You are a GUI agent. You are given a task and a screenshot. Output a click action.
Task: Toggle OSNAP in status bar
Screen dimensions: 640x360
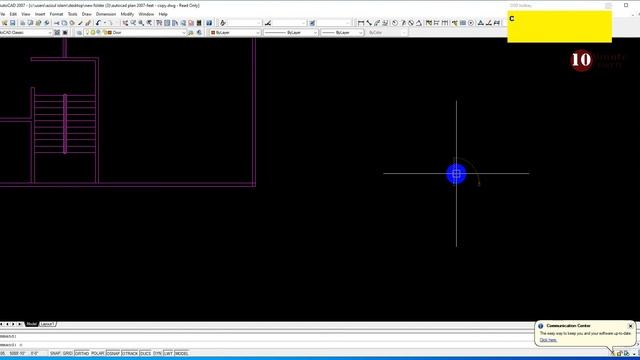coord(113,353)
